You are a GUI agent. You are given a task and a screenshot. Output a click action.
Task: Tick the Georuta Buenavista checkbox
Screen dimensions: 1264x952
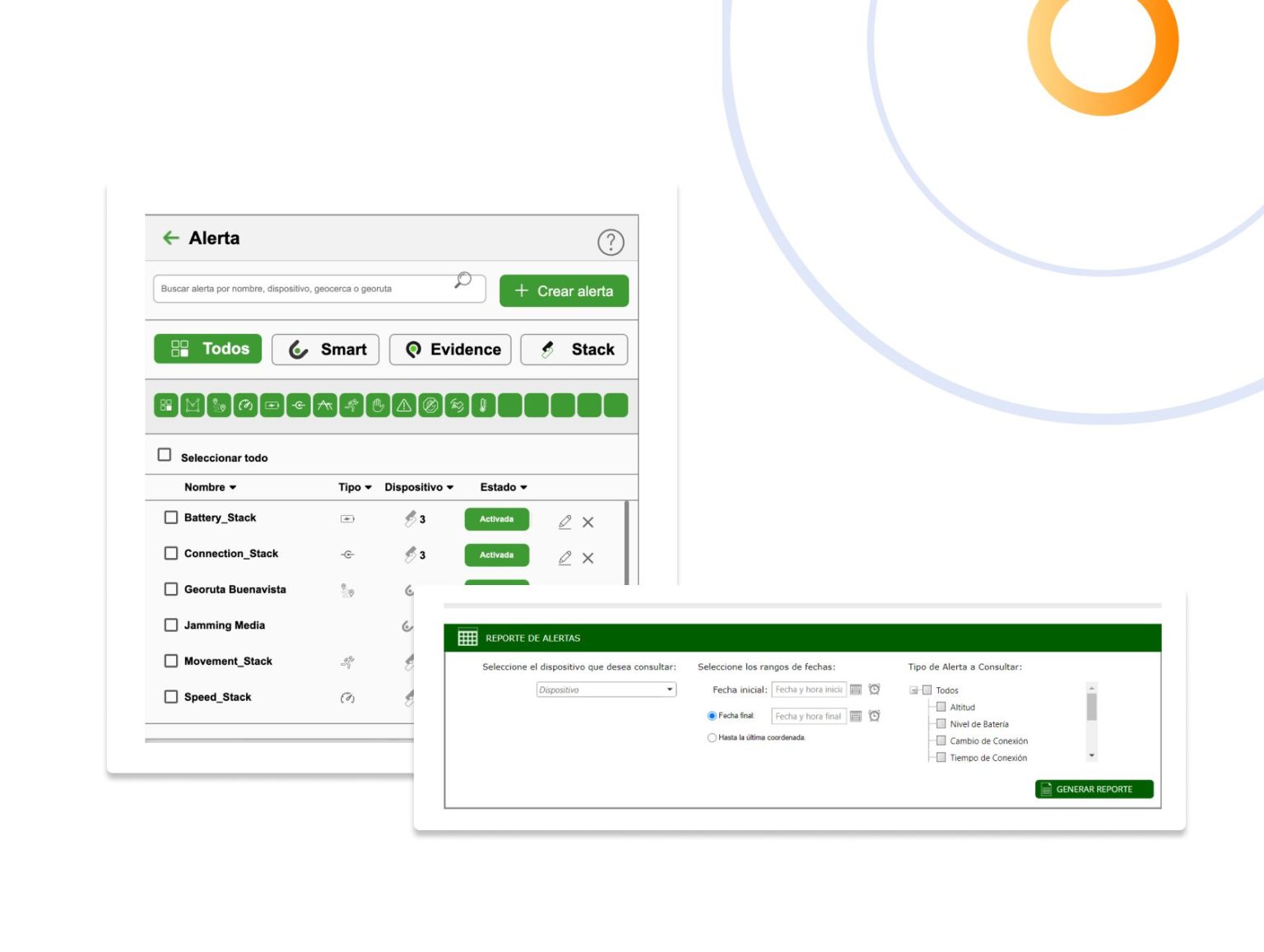click(171, 589)
